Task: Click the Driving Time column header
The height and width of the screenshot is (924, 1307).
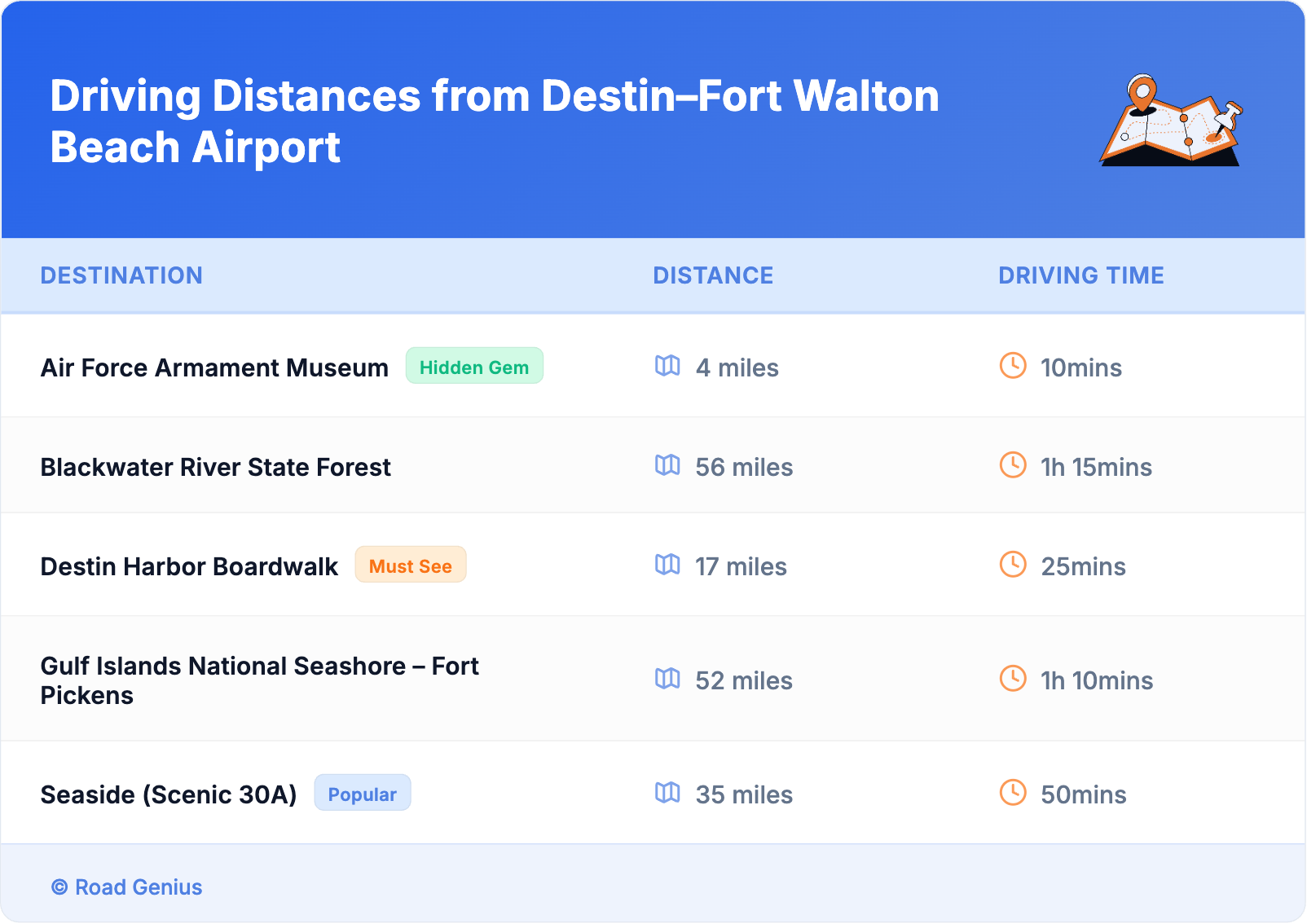Action: 1080,275
